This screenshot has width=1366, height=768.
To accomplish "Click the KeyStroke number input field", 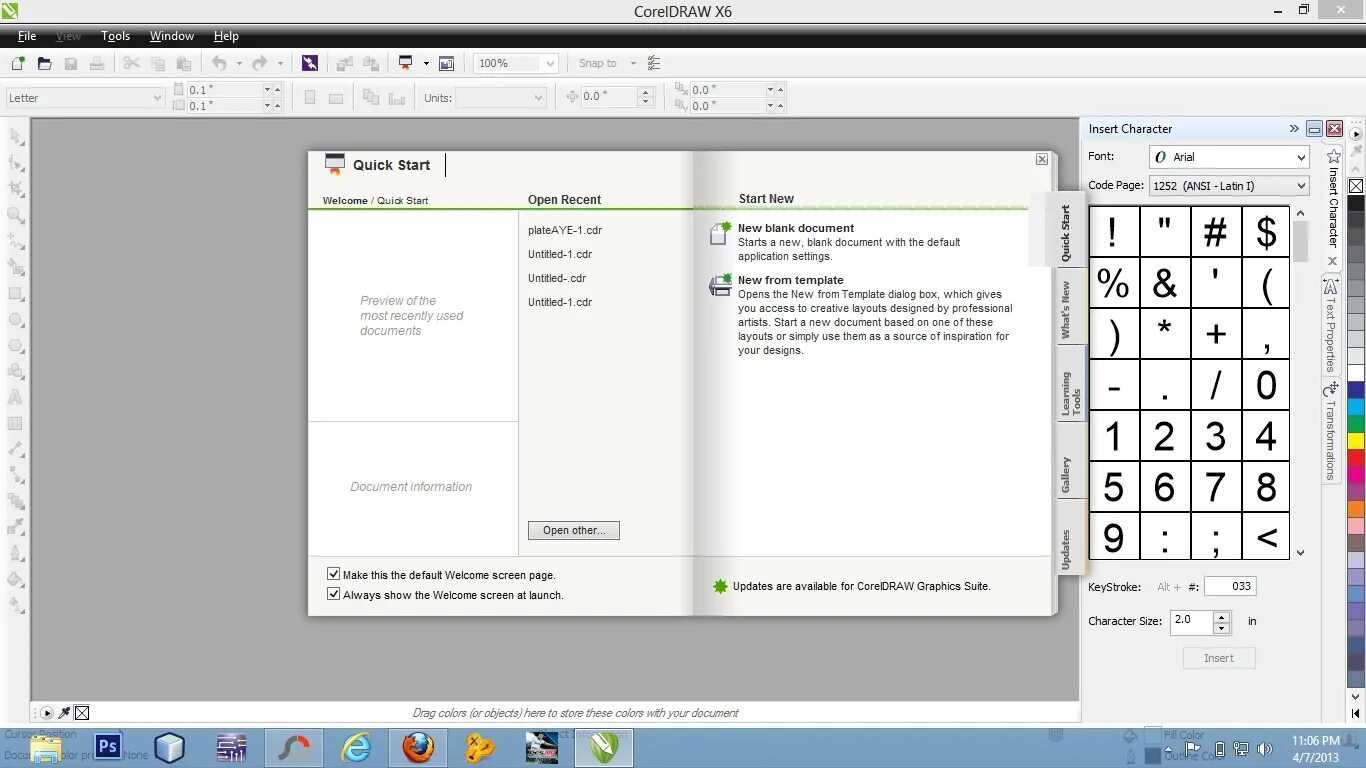I will tap(1230, 586).
